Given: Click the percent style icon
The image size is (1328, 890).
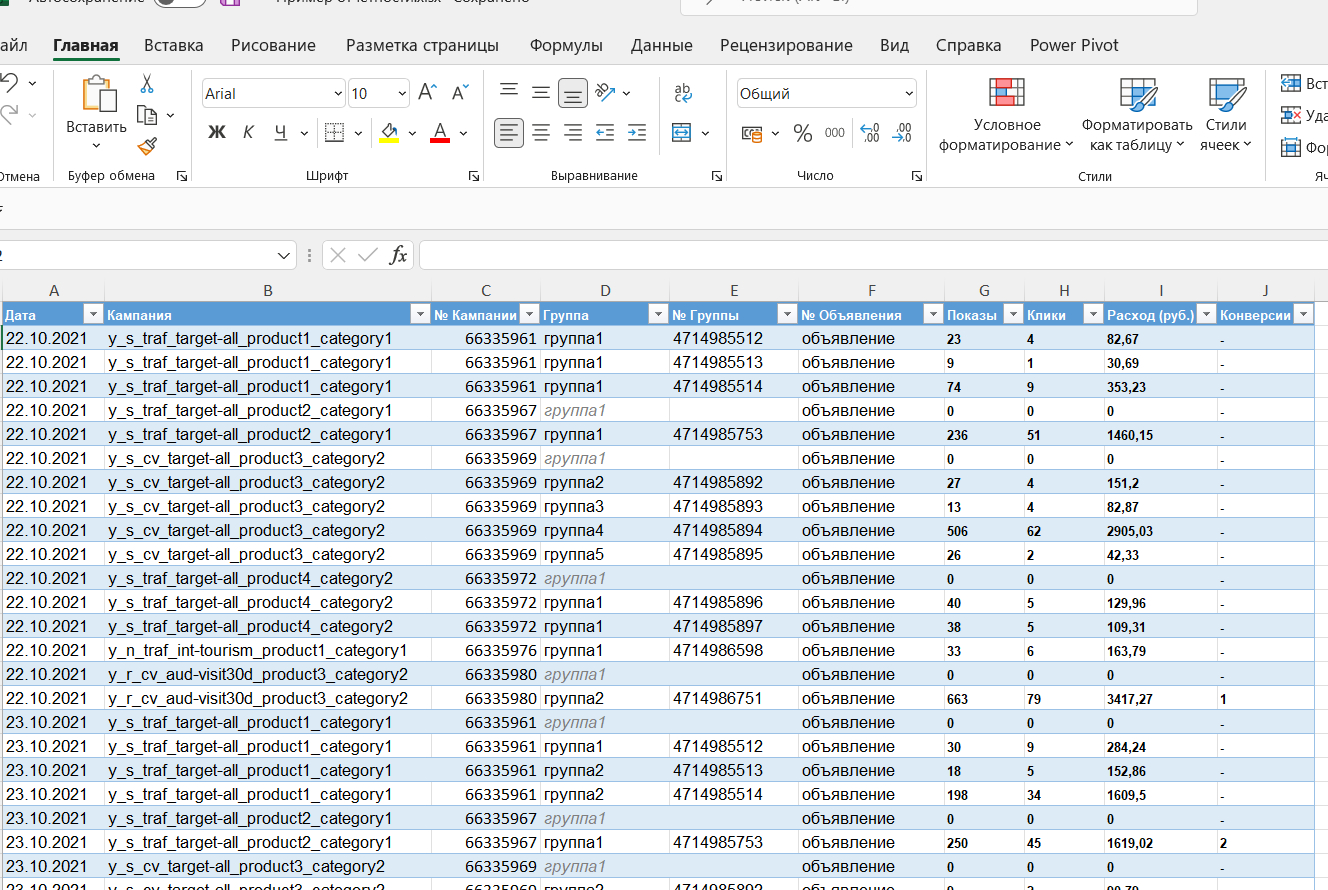Looking at the screenshot, I should [x=802, y=133].
